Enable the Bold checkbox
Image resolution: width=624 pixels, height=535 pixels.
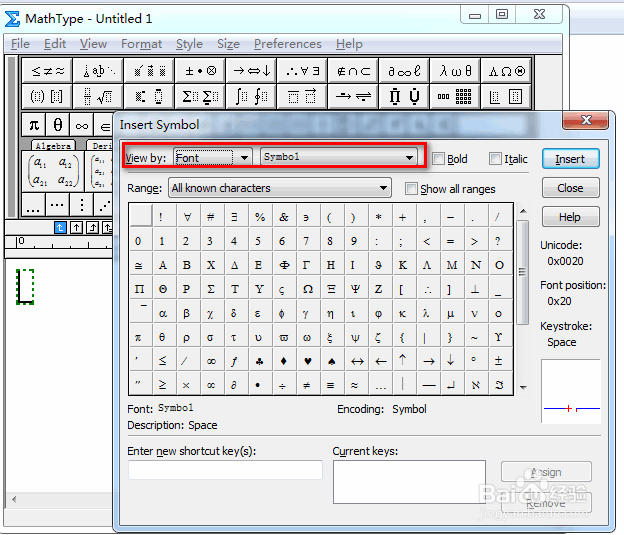[x=438, y=159]
